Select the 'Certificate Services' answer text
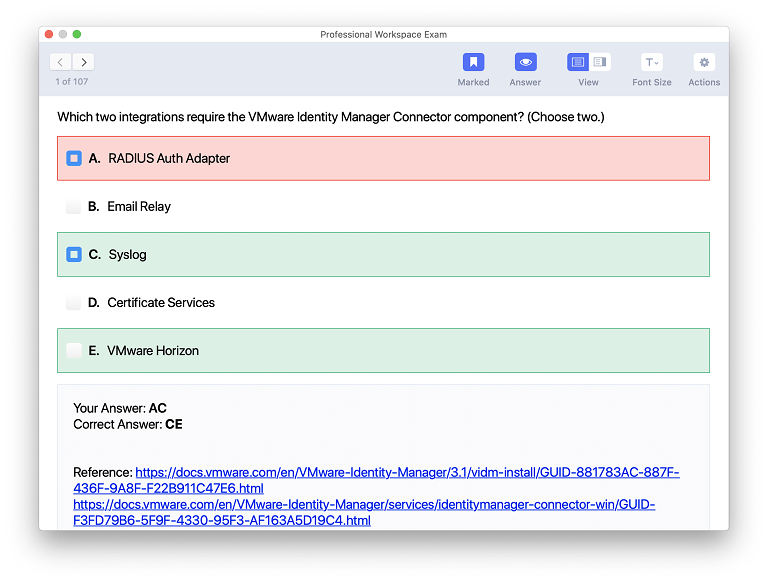This screenshot has height=582, width=768. point(161,302)
